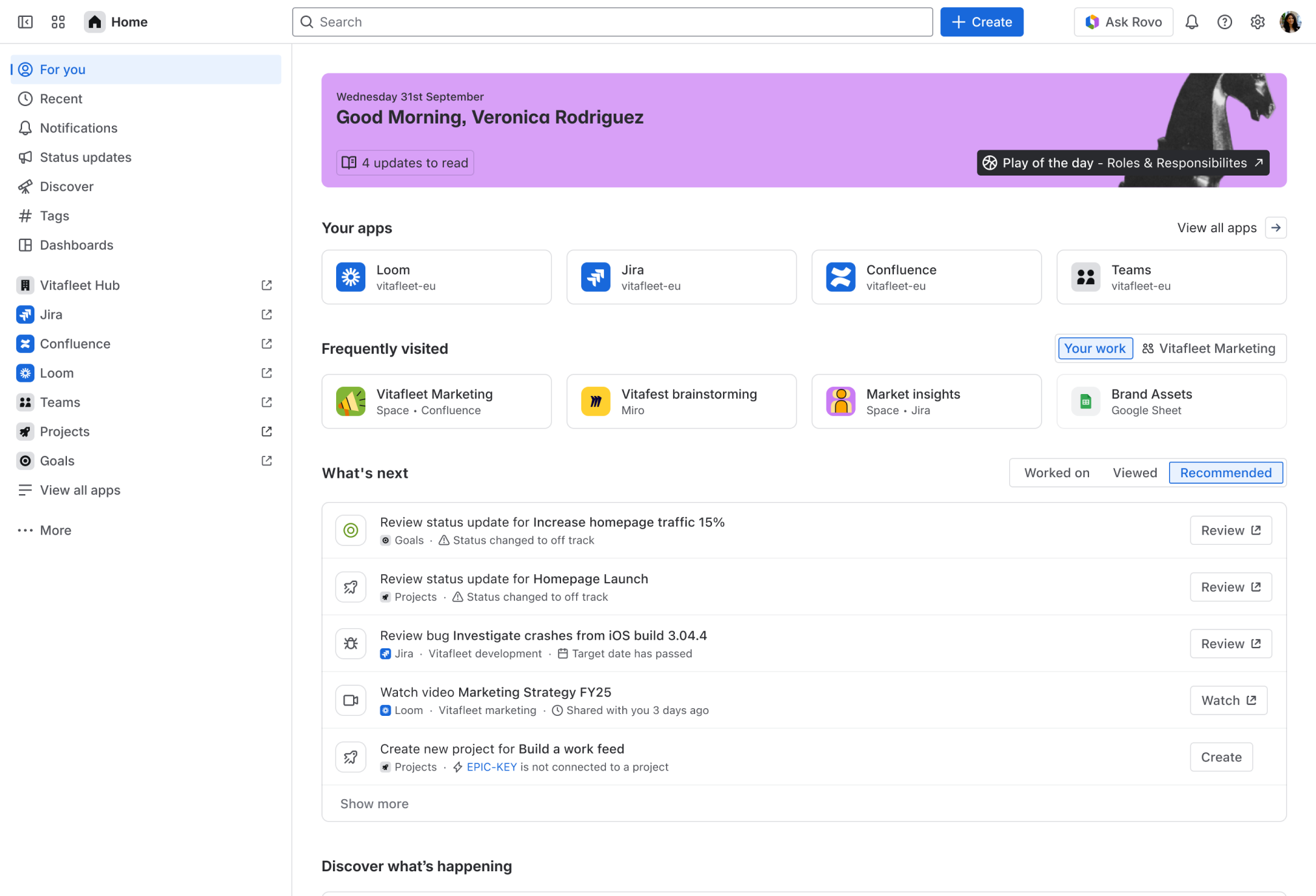Switch Frequently visited to Vitafleet Marketing
This screenshot has width=1316, height=896.
click(x=1209, y=349)
